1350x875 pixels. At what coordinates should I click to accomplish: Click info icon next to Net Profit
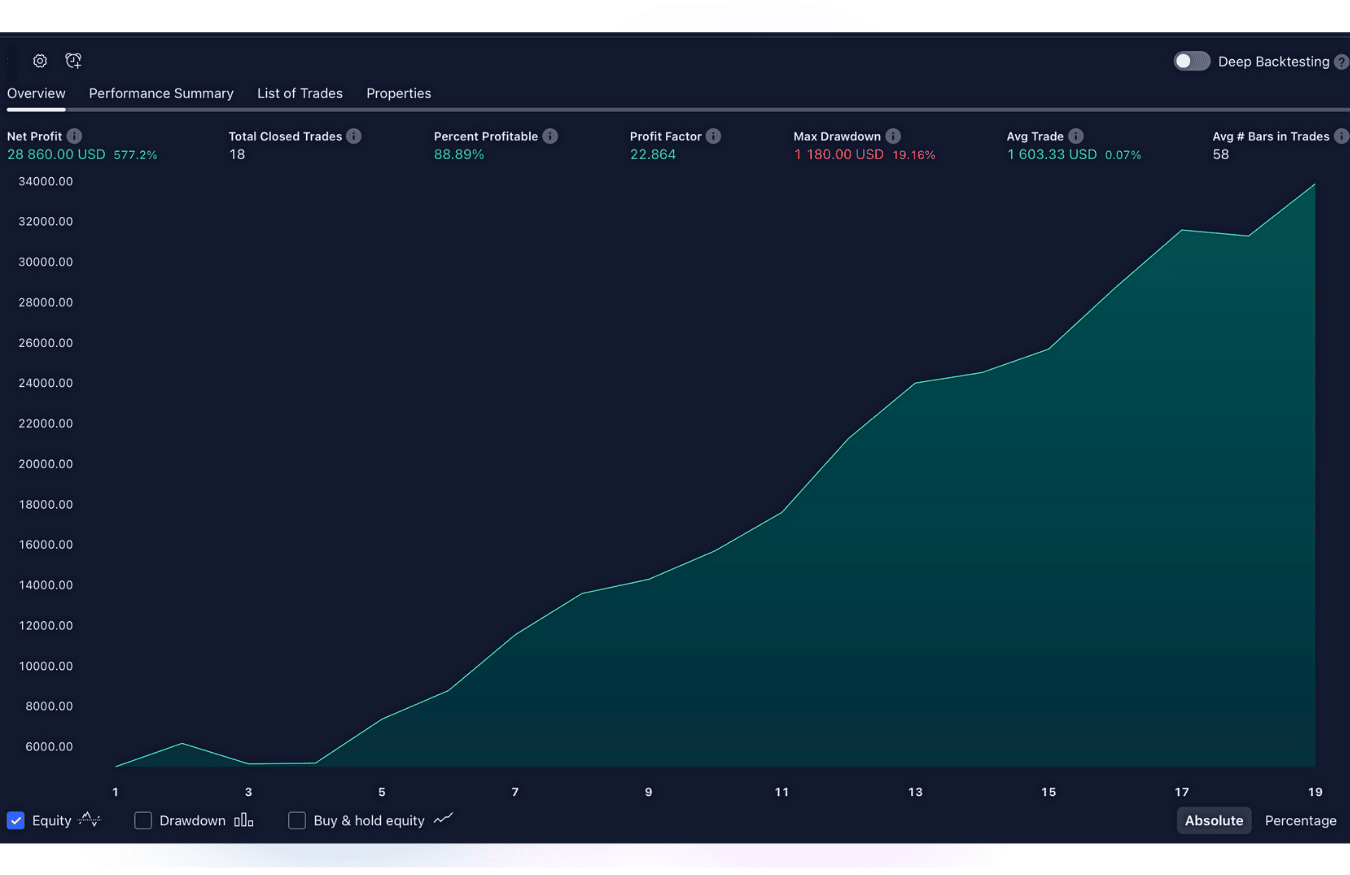[x=74, y=136]
